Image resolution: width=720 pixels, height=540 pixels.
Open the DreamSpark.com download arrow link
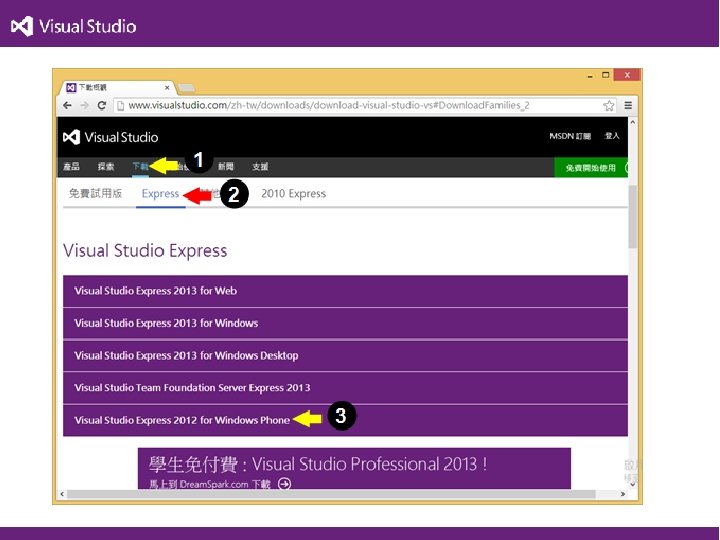(x=285, y=484)
